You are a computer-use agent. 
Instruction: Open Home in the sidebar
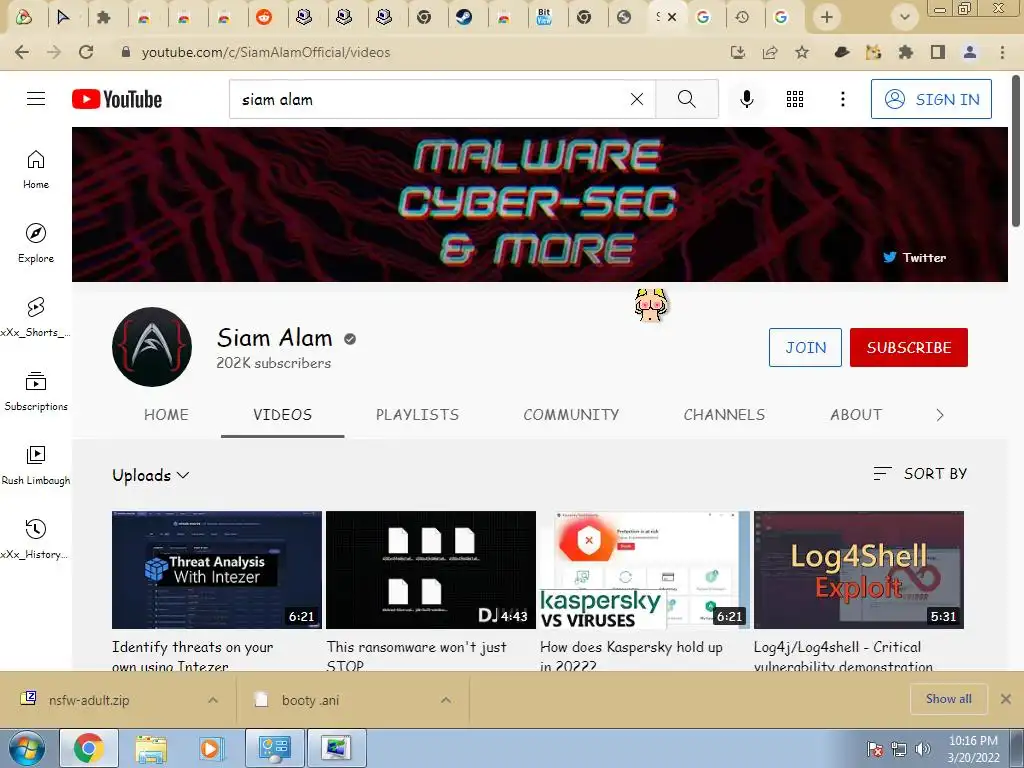tap(36, 170)
